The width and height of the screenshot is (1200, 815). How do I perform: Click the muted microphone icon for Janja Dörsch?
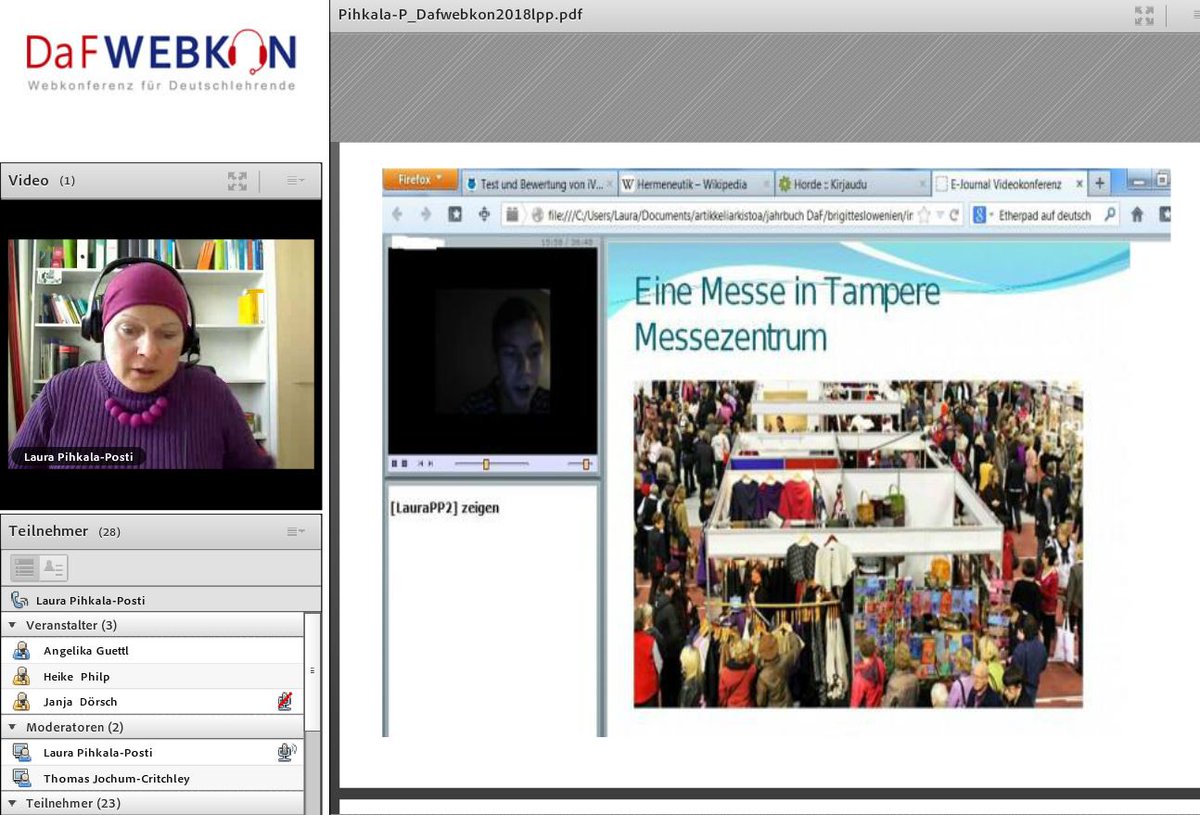click(x=286, y=702)
